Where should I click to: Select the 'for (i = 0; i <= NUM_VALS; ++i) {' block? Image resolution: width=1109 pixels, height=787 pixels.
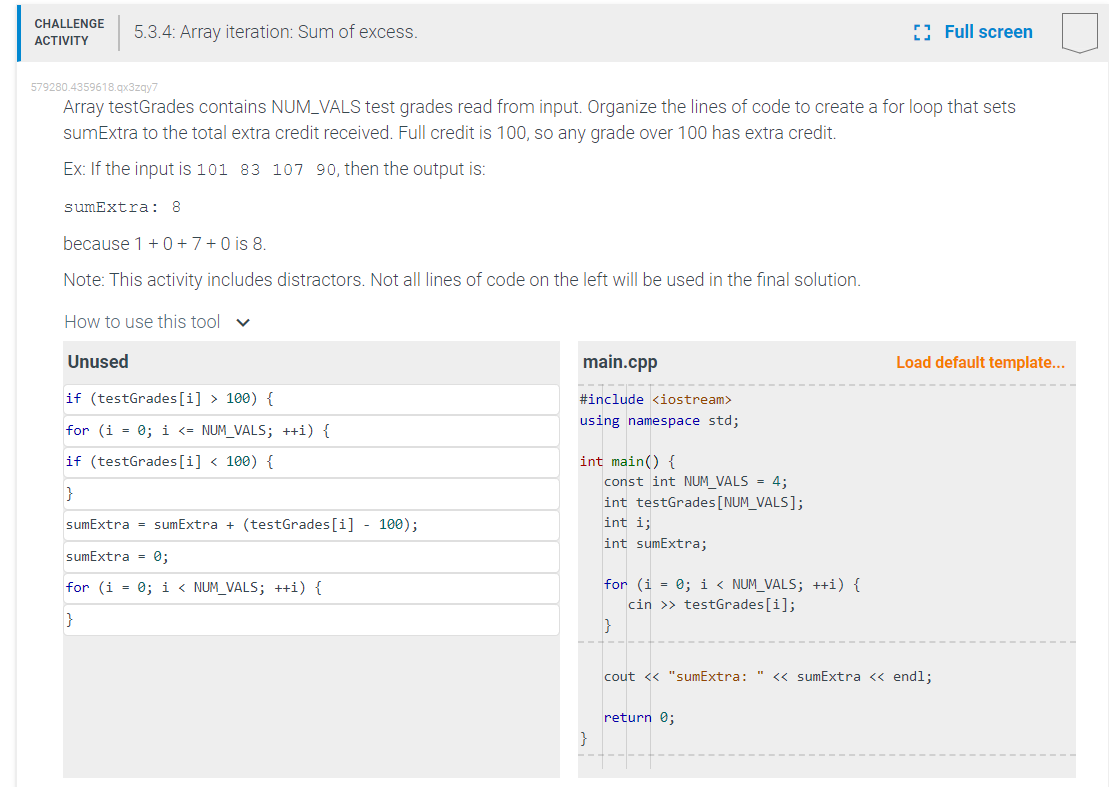310,431
